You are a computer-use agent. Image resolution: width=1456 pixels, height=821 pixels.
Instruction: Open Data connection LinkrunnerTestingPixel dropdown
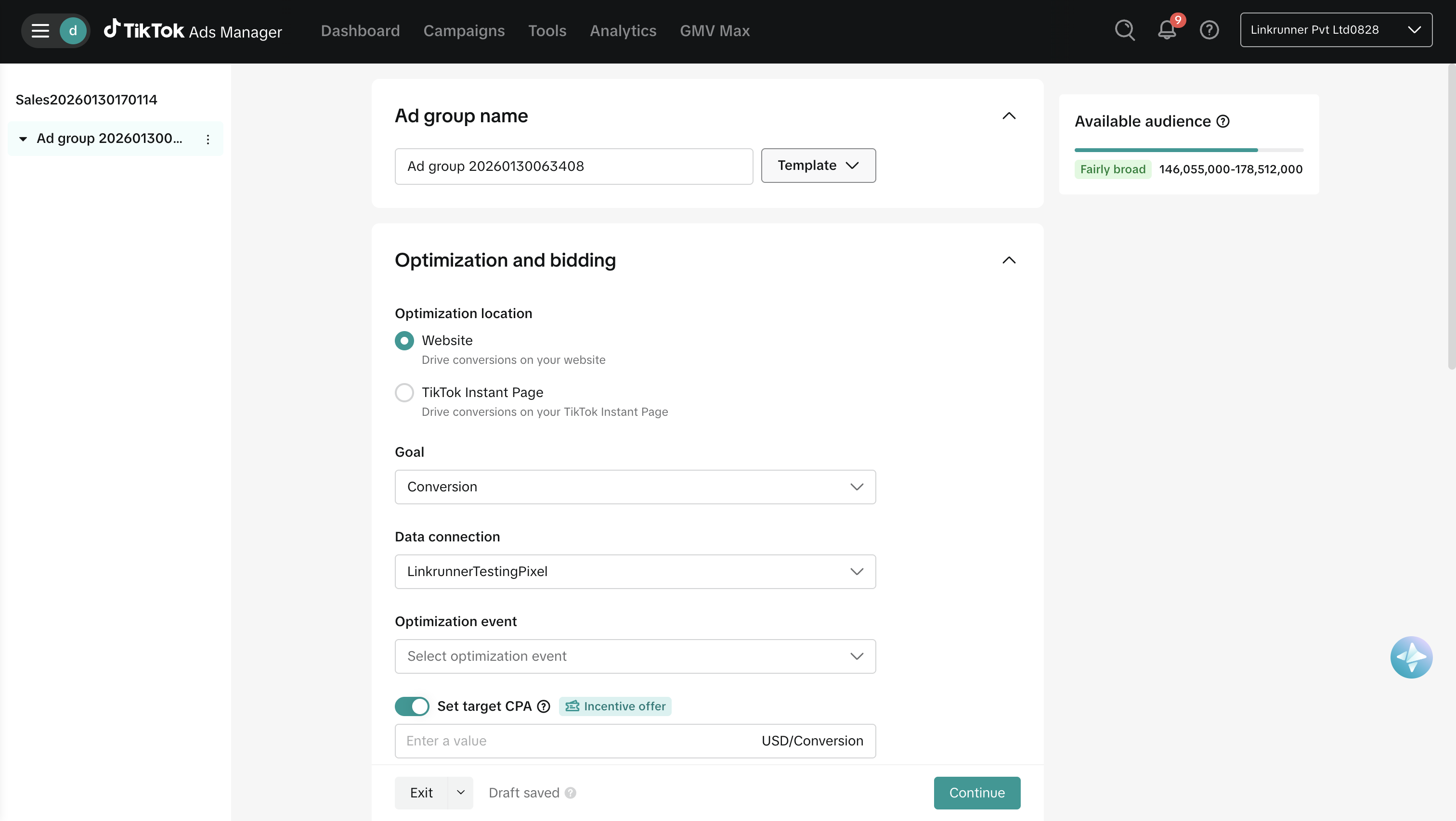point(635,572)
